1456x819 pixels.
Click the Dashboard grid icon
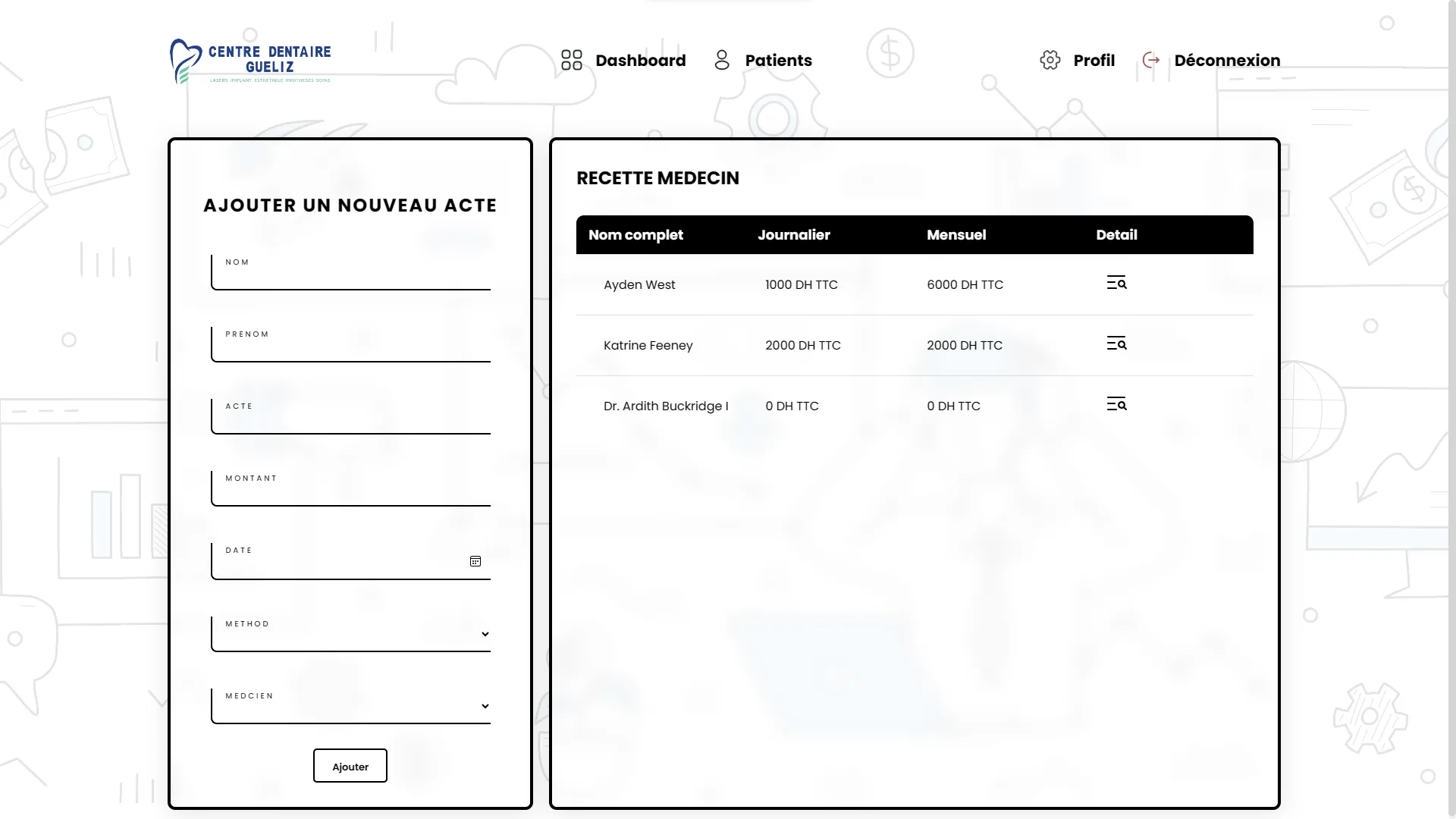[x=571, y=60]
